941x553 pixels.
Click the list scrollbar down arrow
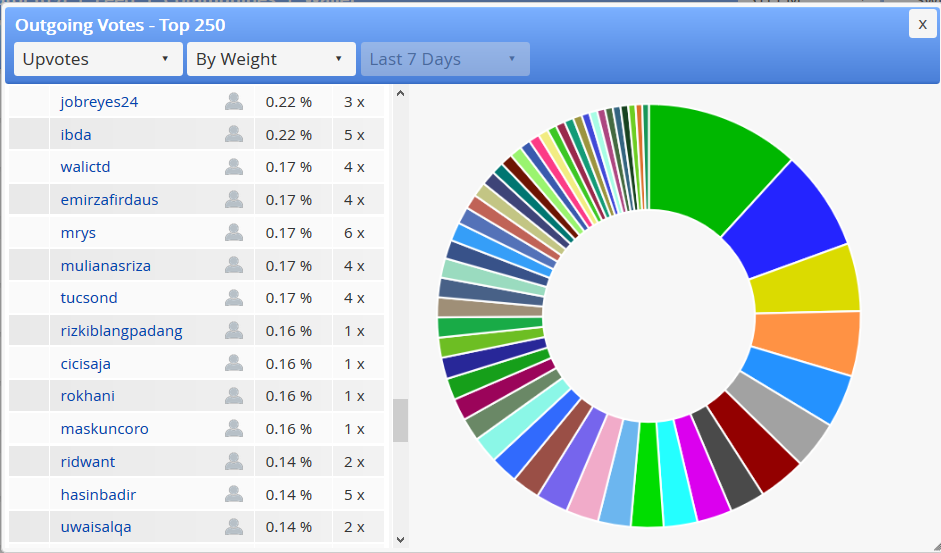coord(400,540)
